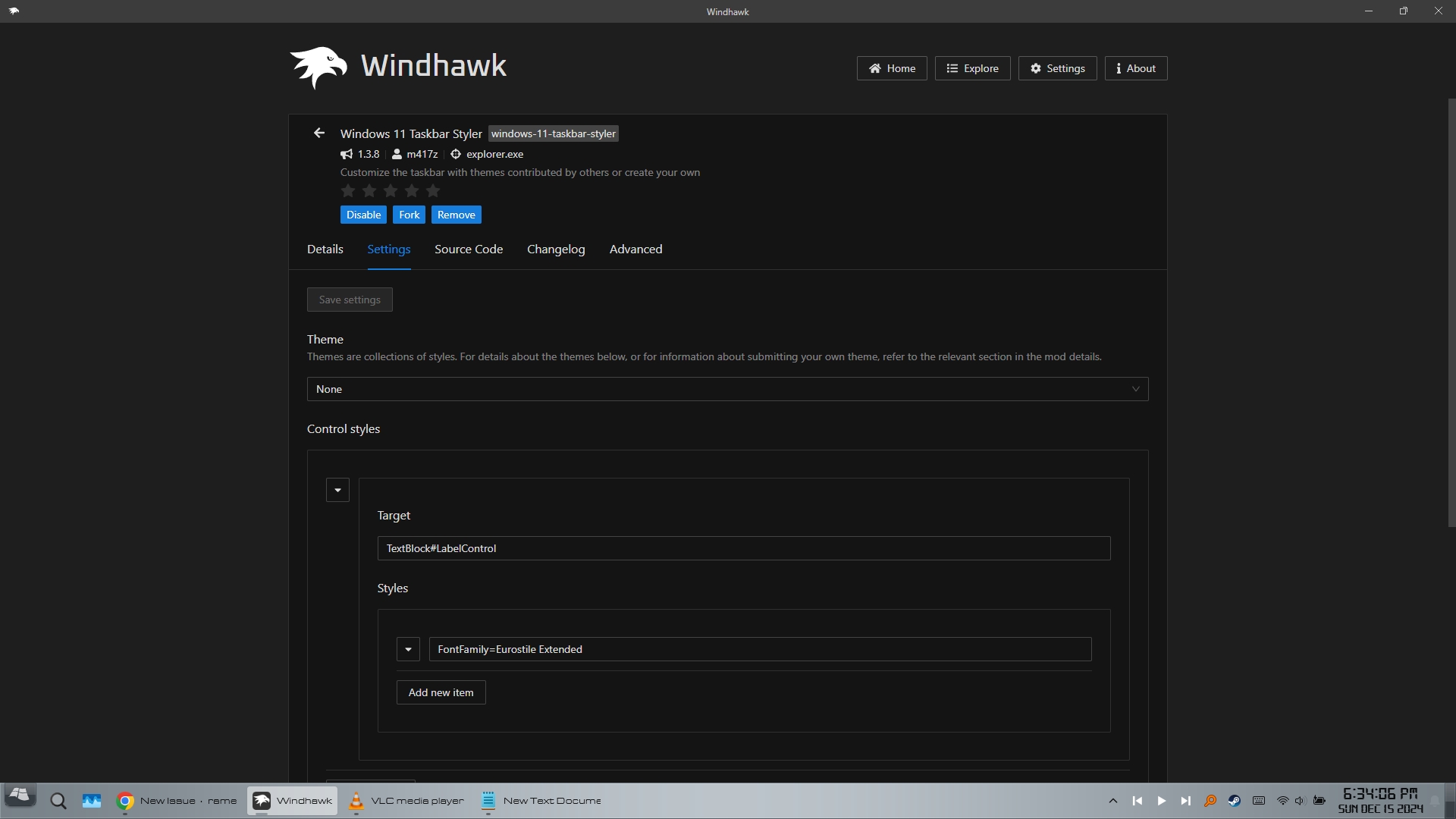
Task: Click the Everything search icon in tray
Action: (1210, 801)
